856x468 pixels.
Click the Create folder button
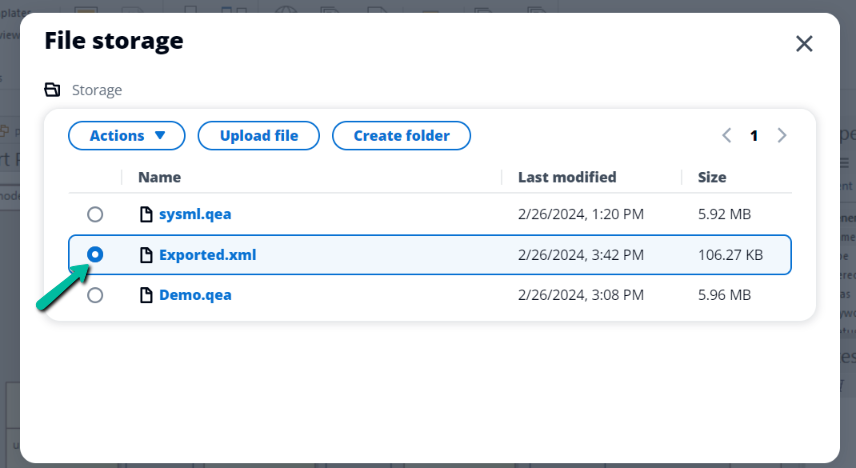[401, 135]
